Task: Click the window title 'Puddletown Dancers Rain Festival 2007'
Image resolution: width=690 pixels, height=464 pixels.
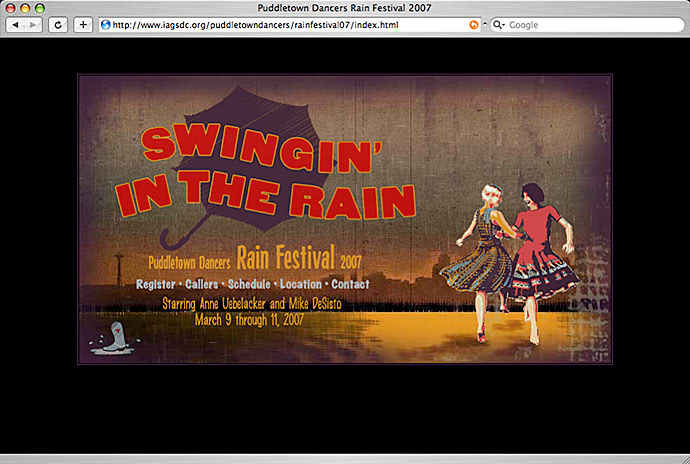Action: pyautogui.click(x=345, y=7)
